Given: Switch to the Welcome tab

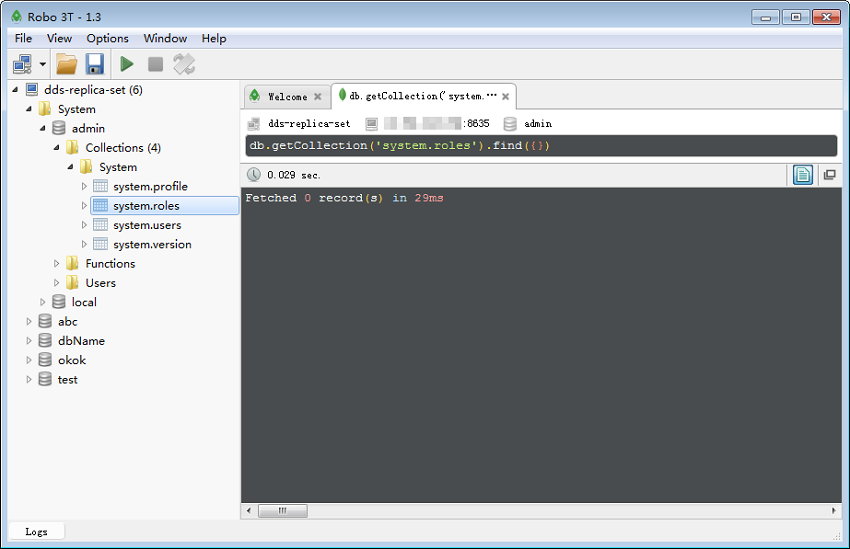Looking at the screenshot, I should pos(287,97).
